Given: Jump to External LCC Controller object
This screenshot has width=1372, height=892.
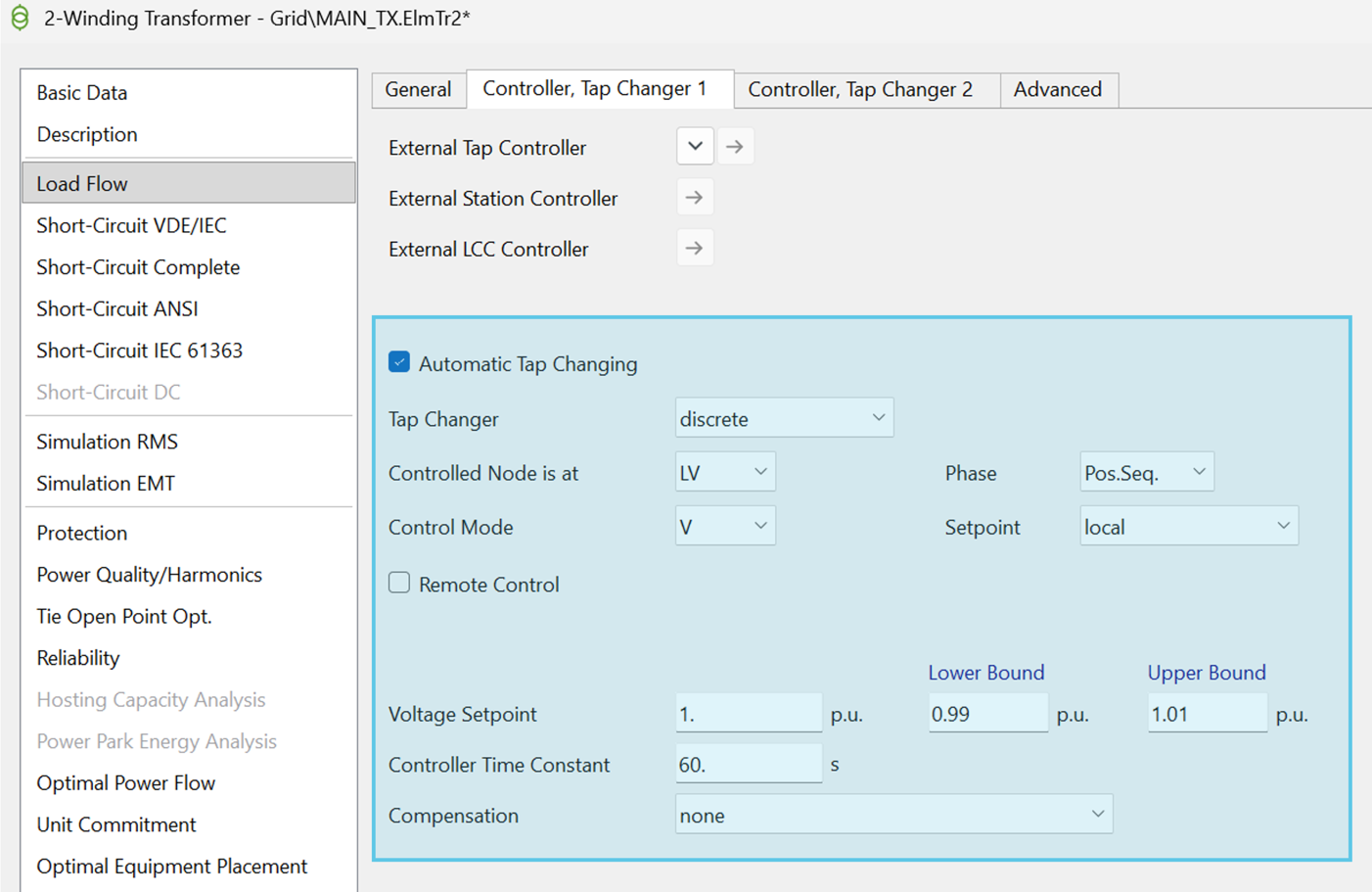Looking at the screenshot, I should tap(695, 249).
